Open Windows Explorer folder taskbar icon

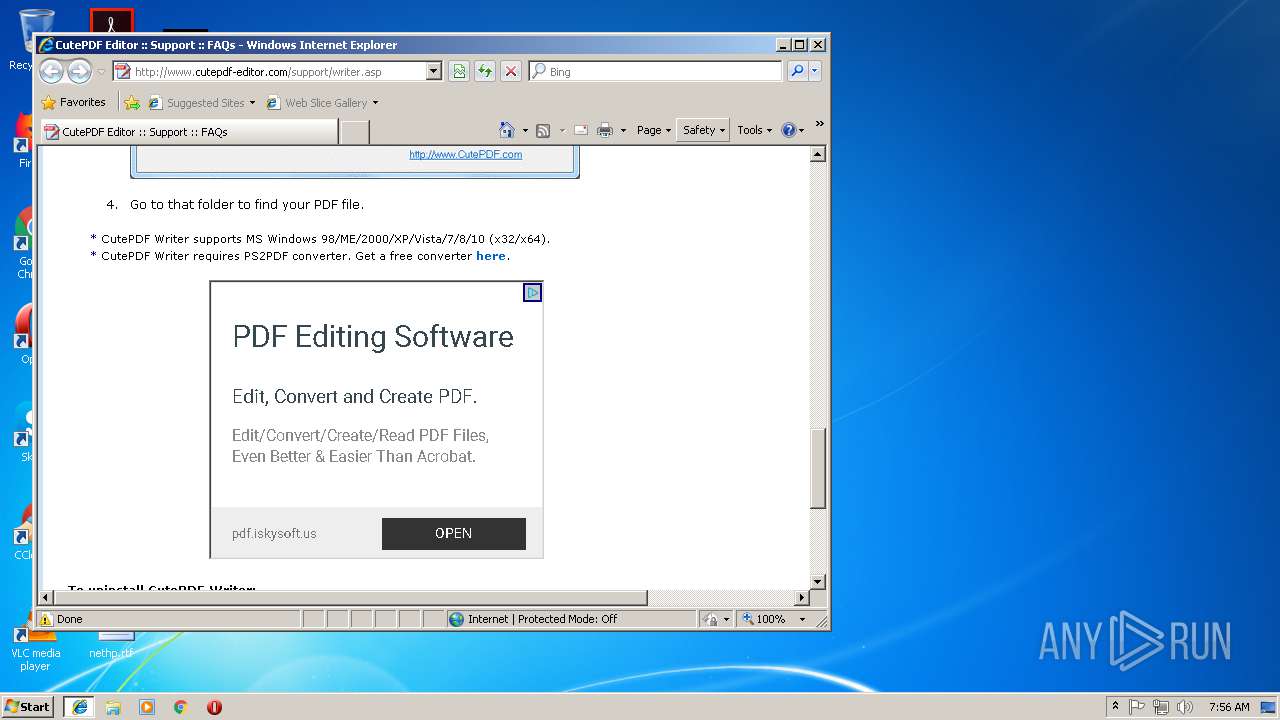pyautogui.click(x=113, y=706)
